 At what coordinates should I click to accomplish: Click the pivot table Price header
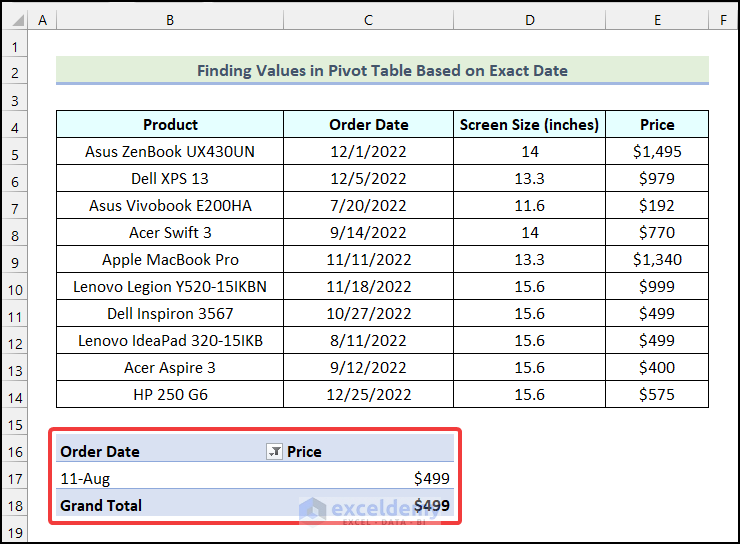pos(304,452)
